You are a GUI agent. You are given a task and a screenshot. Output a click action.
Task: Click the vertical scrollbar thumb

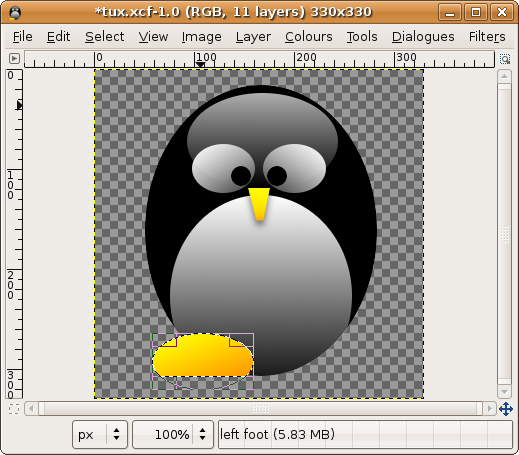504,234
